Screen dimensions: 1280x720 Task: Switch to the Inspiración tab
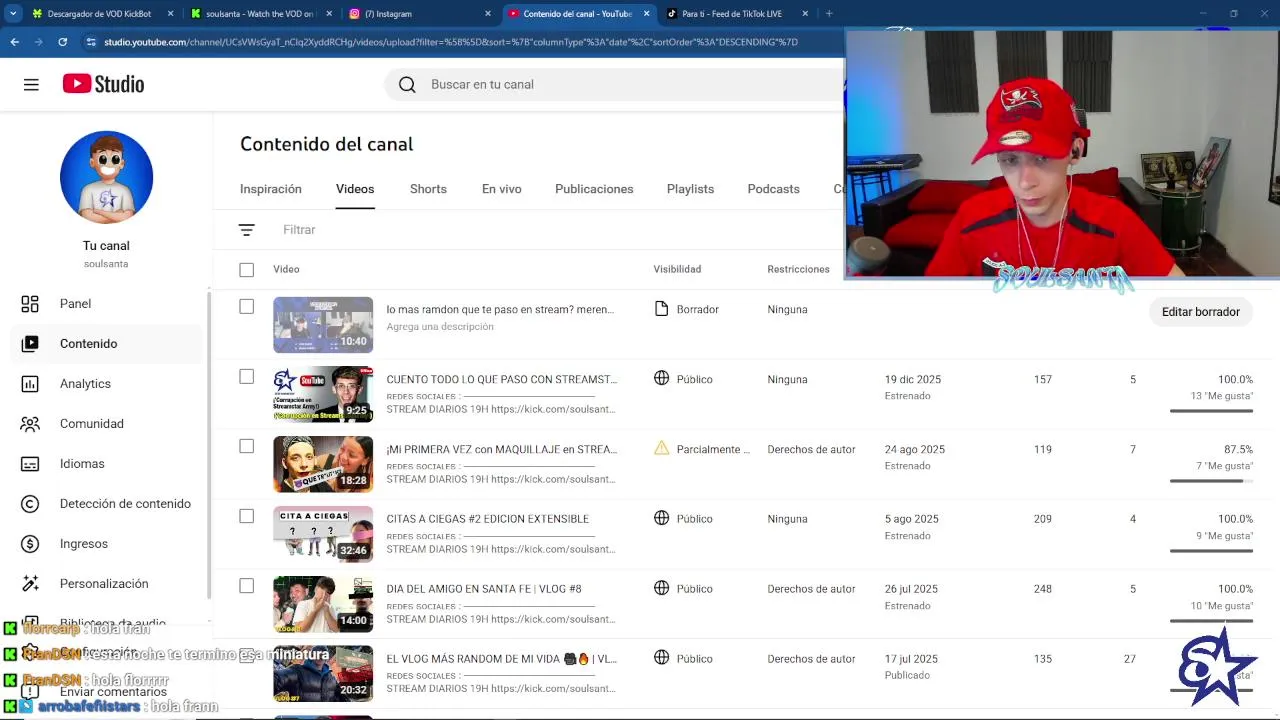(271, 189)
